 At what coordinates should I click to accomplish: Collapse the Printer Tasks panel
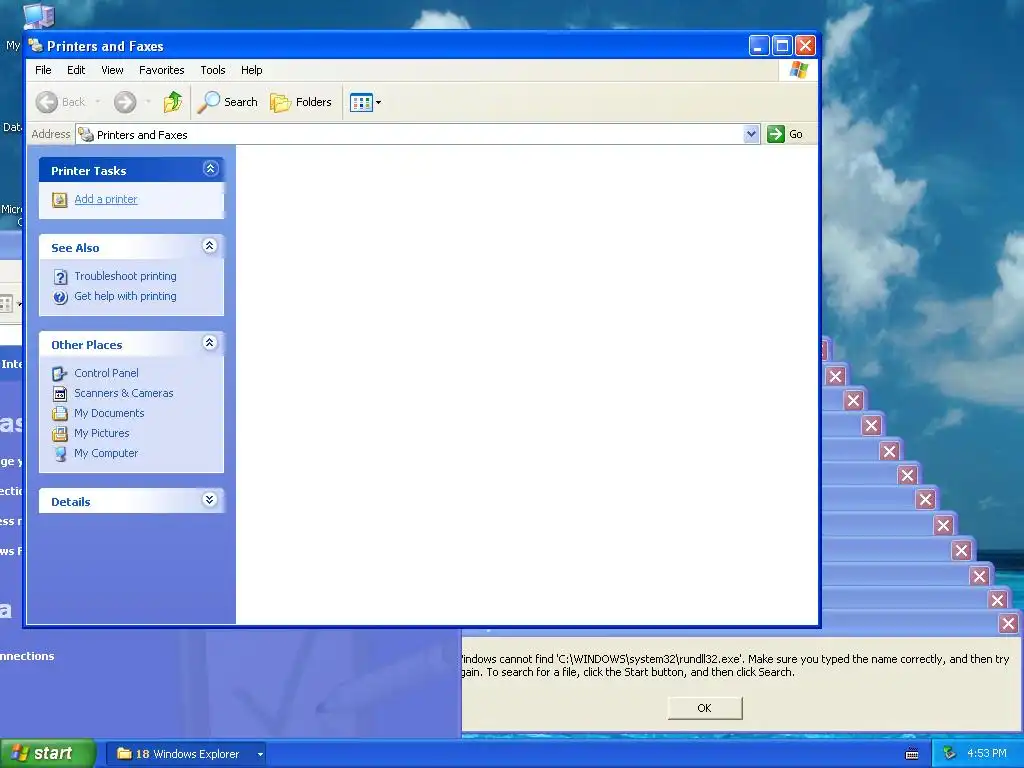tap(210, 169)
